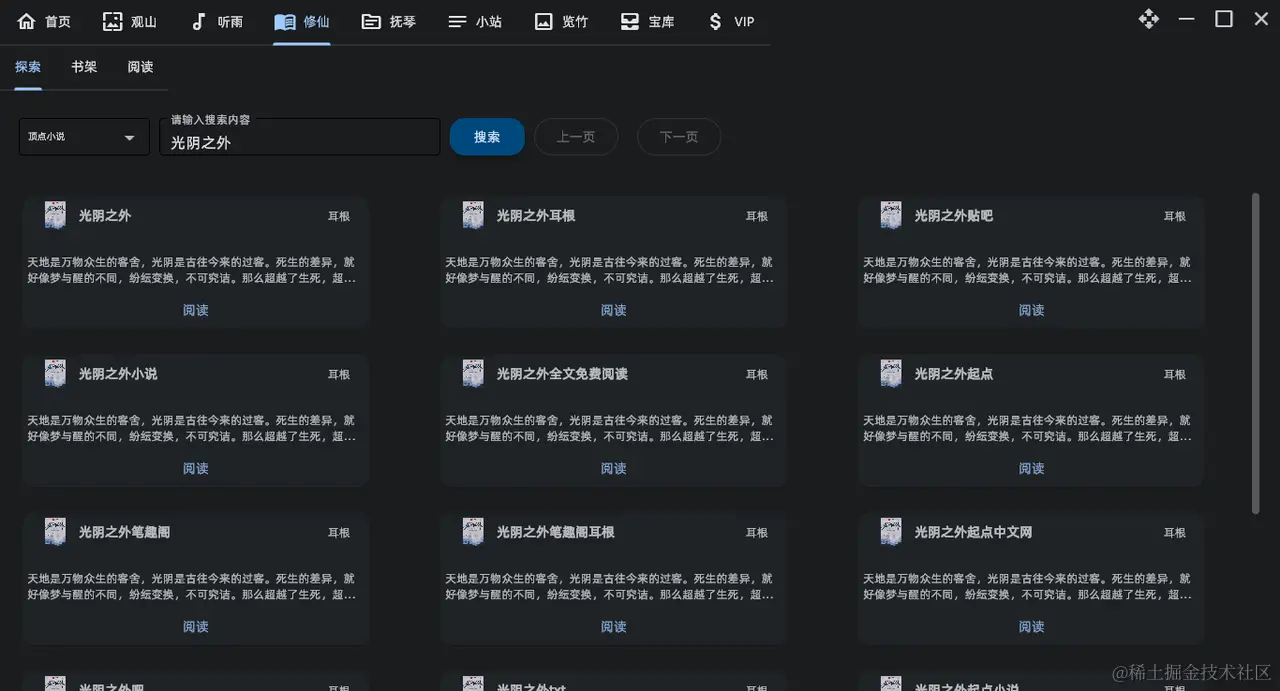Click the open book icon for 修仙
Image resolution: width=1280 pixels, height=691 pixels.
285,21
